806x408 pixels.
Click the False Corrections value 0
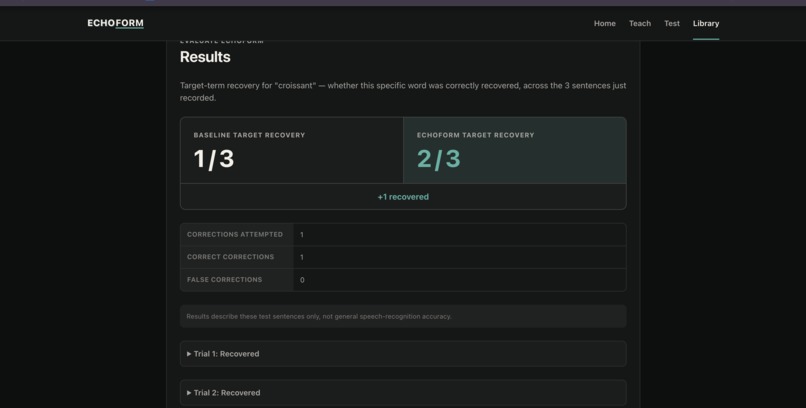tap(302, 280)
